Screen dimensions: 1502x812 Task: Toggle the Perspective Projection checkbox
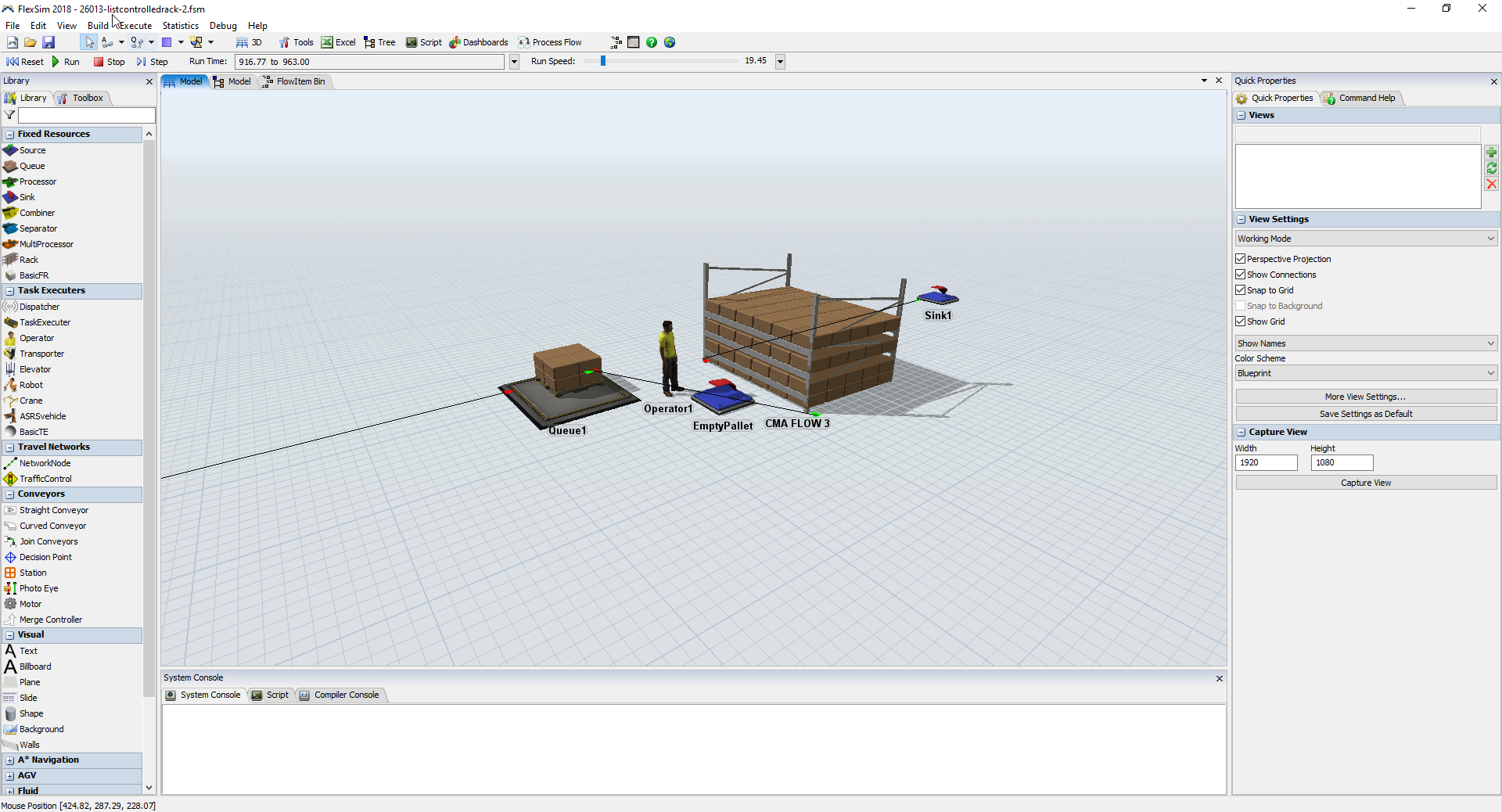[x=1241, y=259]
